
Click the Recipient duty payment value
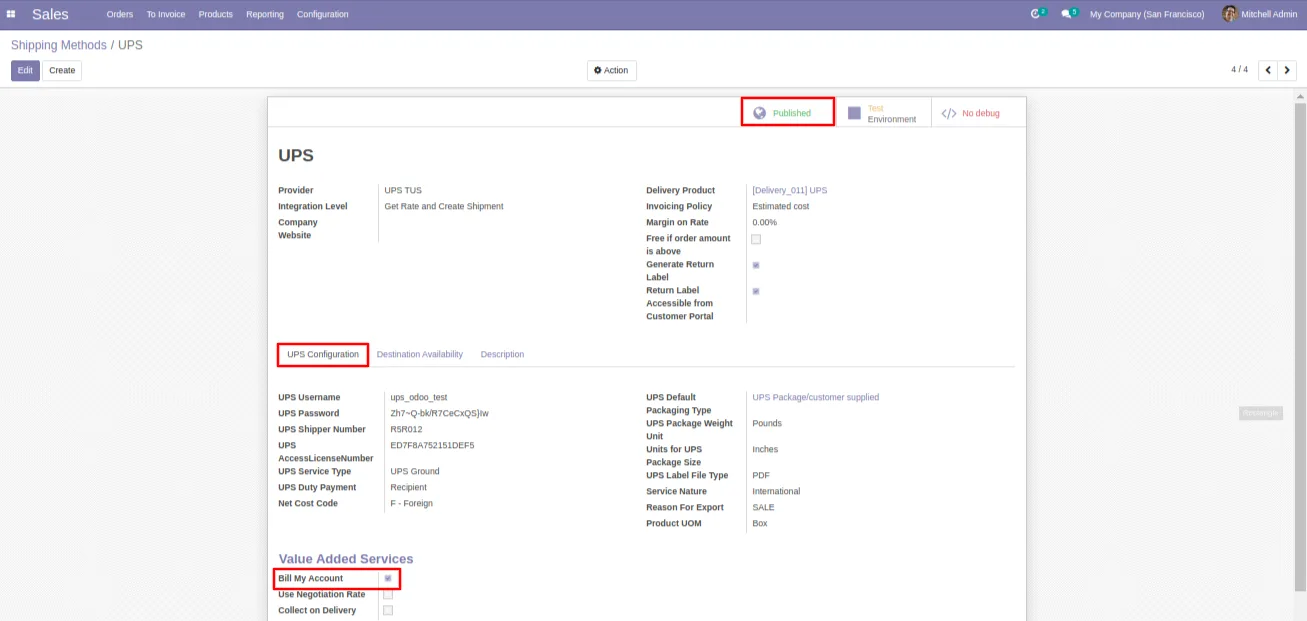[408, 487]
